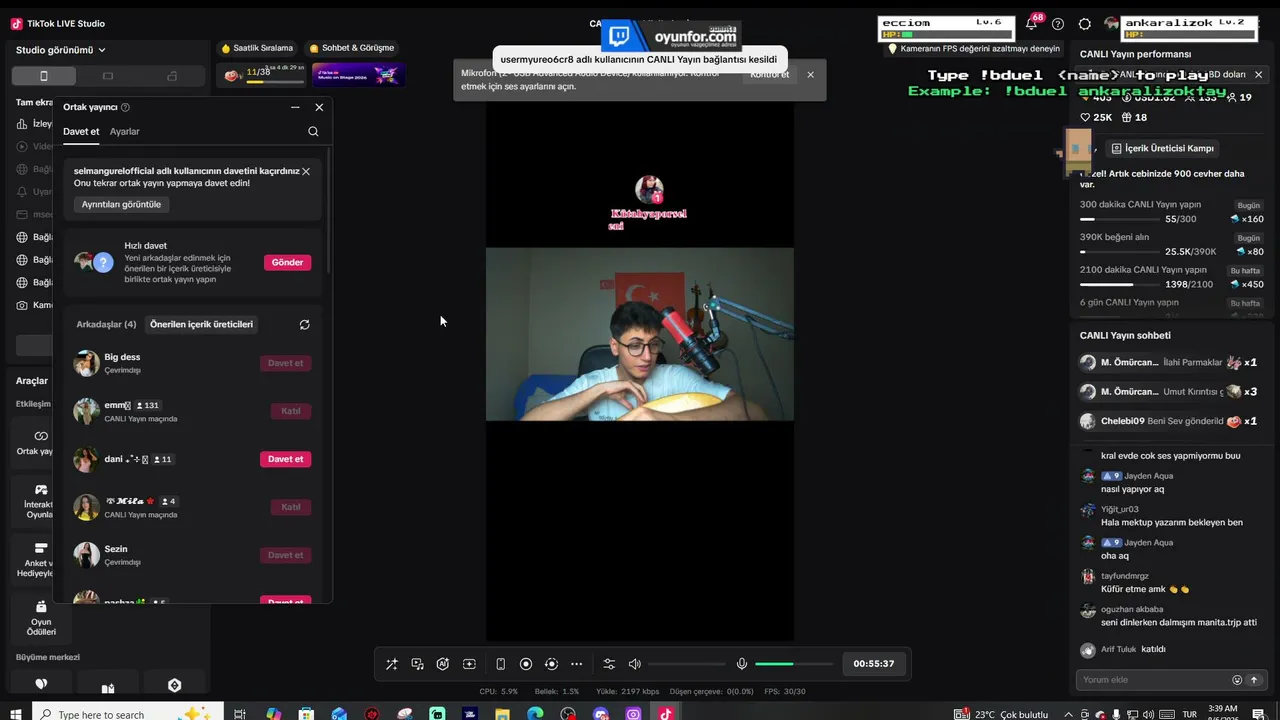This screenshot has width=1280, height=720.
Task: Mute the microphone
Action: tap(742, 664)
